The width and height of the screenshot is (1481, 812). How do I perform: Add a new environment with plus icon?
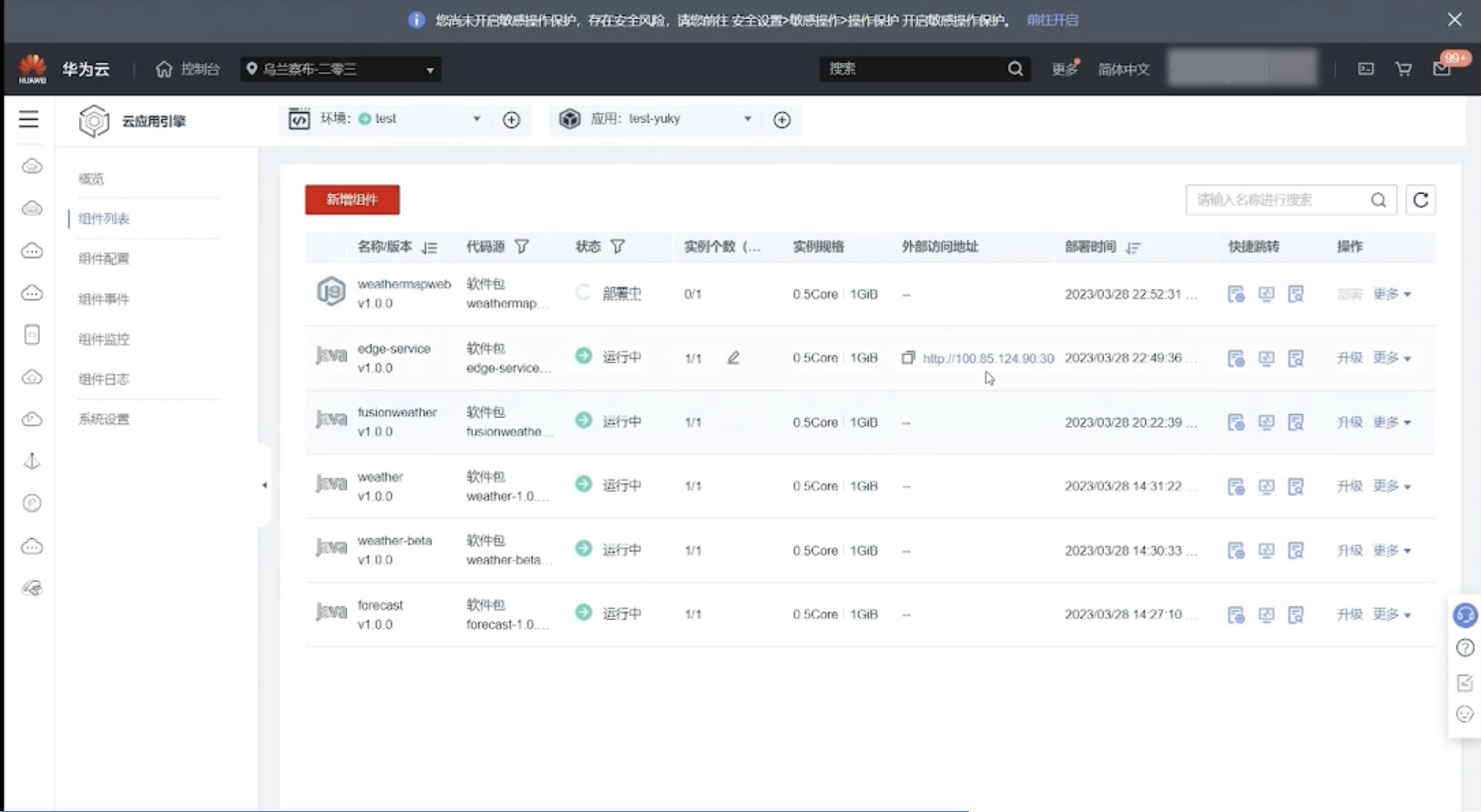coord(511,120)
